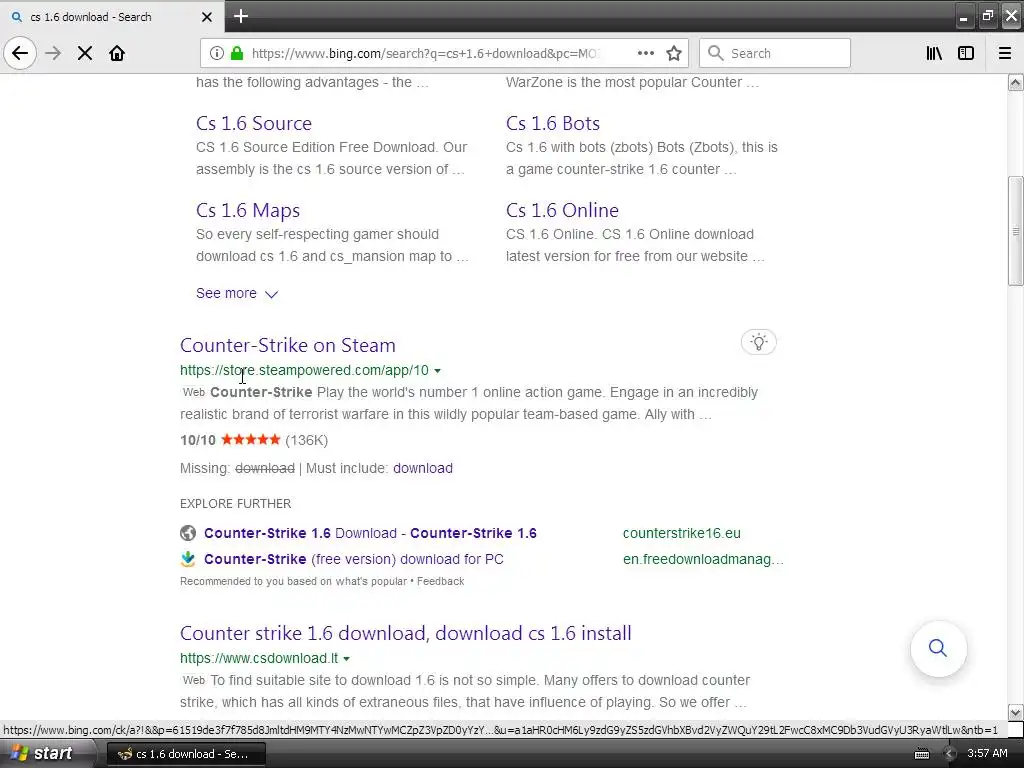
Task: Click the globe icon beside Counter-Strike 1.6 Download
Action: click(188, 533)
